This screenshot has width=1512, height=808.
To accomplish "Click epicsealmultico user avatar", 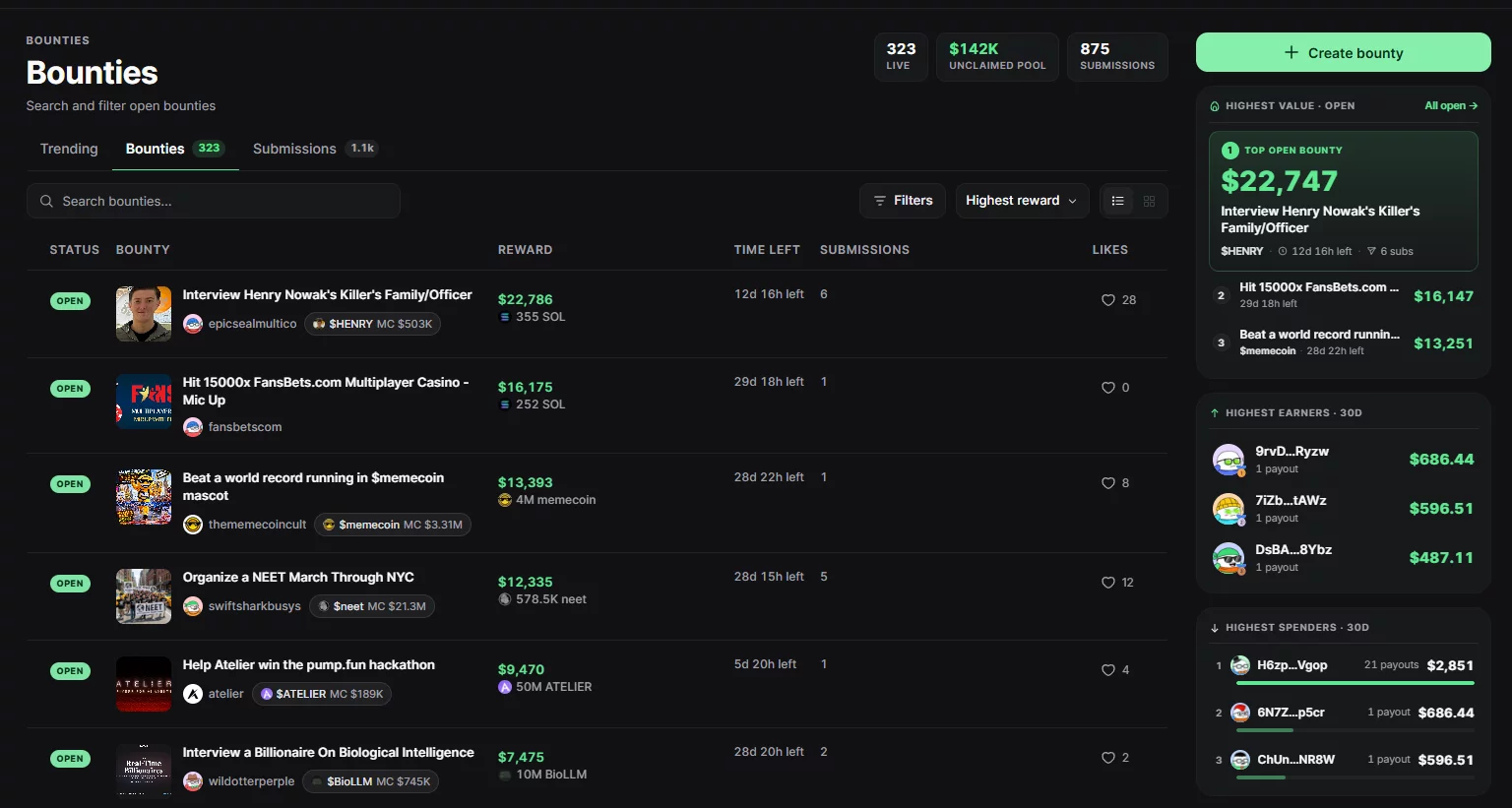I will click(193, 324).
